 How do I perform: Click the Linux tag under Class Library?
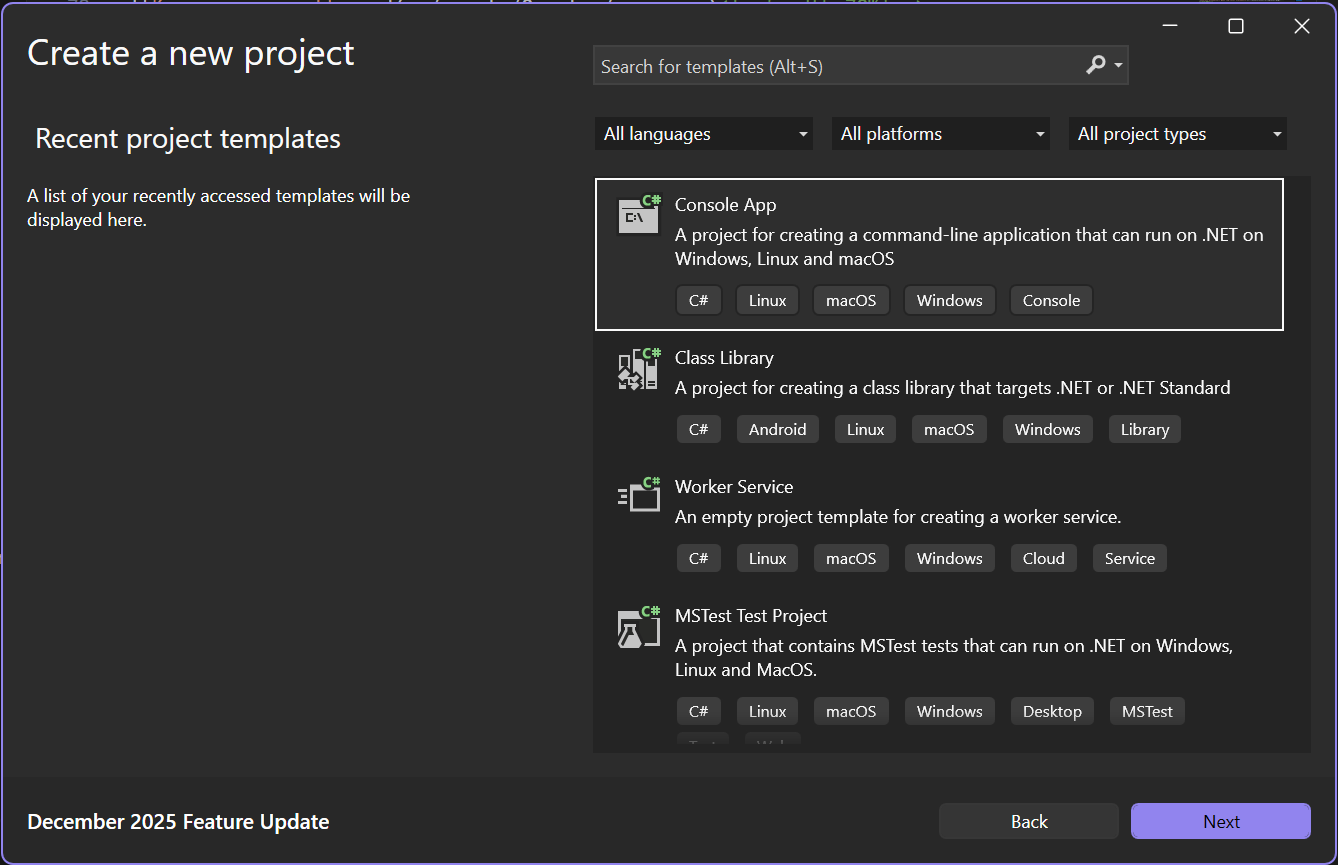tap(866, 429)
